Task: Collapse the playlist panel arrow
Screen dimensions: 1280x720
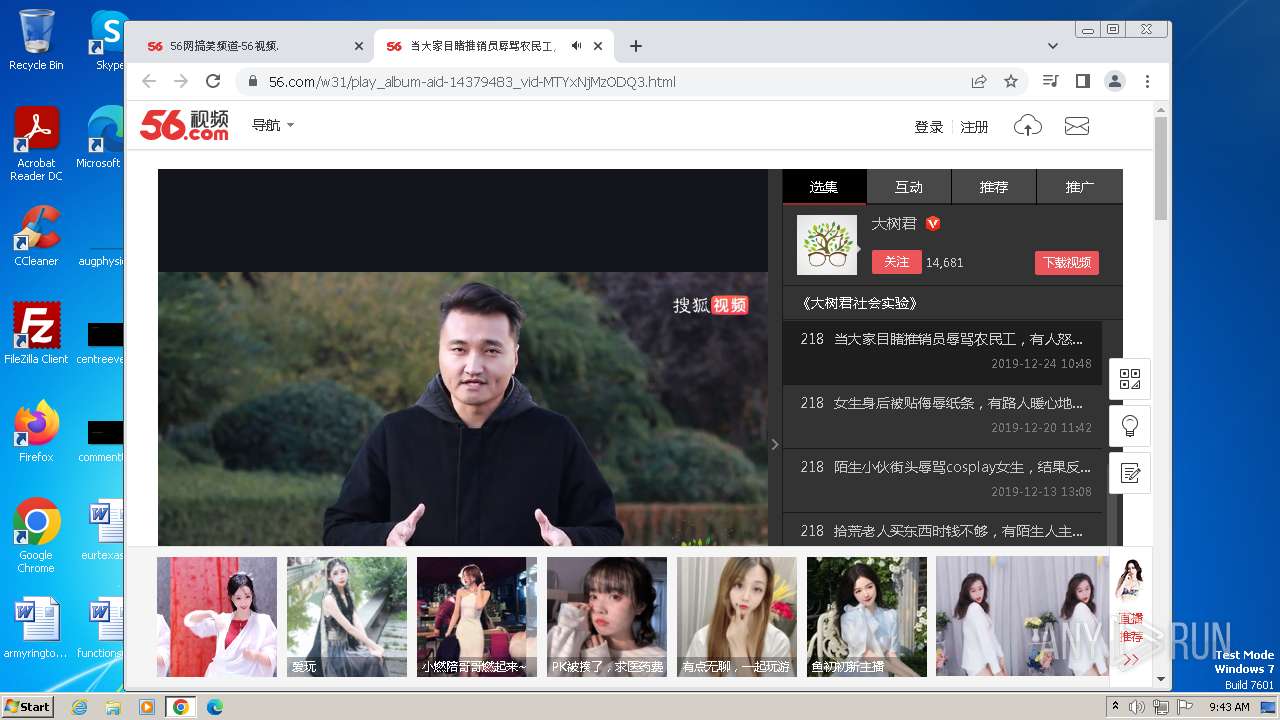Action: point(774,444)
